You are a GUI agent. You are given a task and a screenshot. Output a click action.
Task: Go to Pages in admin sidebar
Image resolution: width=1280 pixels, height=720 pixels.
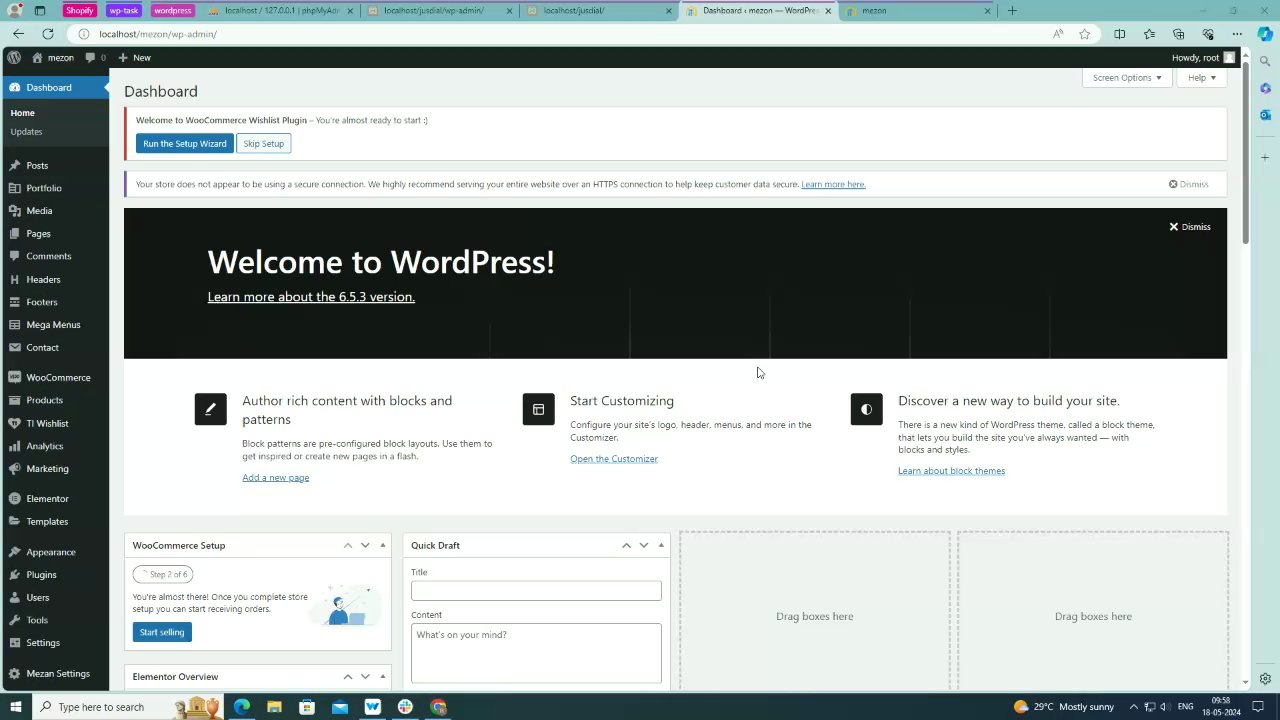click(x=38, y=233)
